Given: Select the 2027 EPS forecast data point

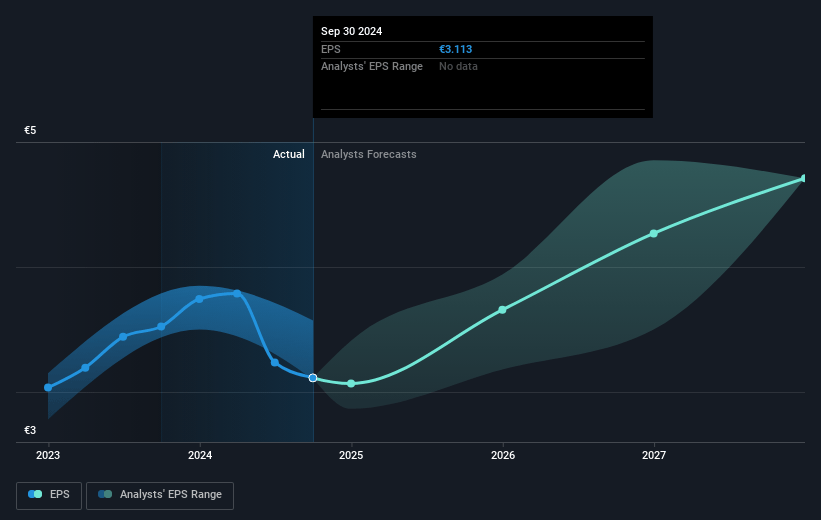Looking at the screenshot, I should coord(653,234).
